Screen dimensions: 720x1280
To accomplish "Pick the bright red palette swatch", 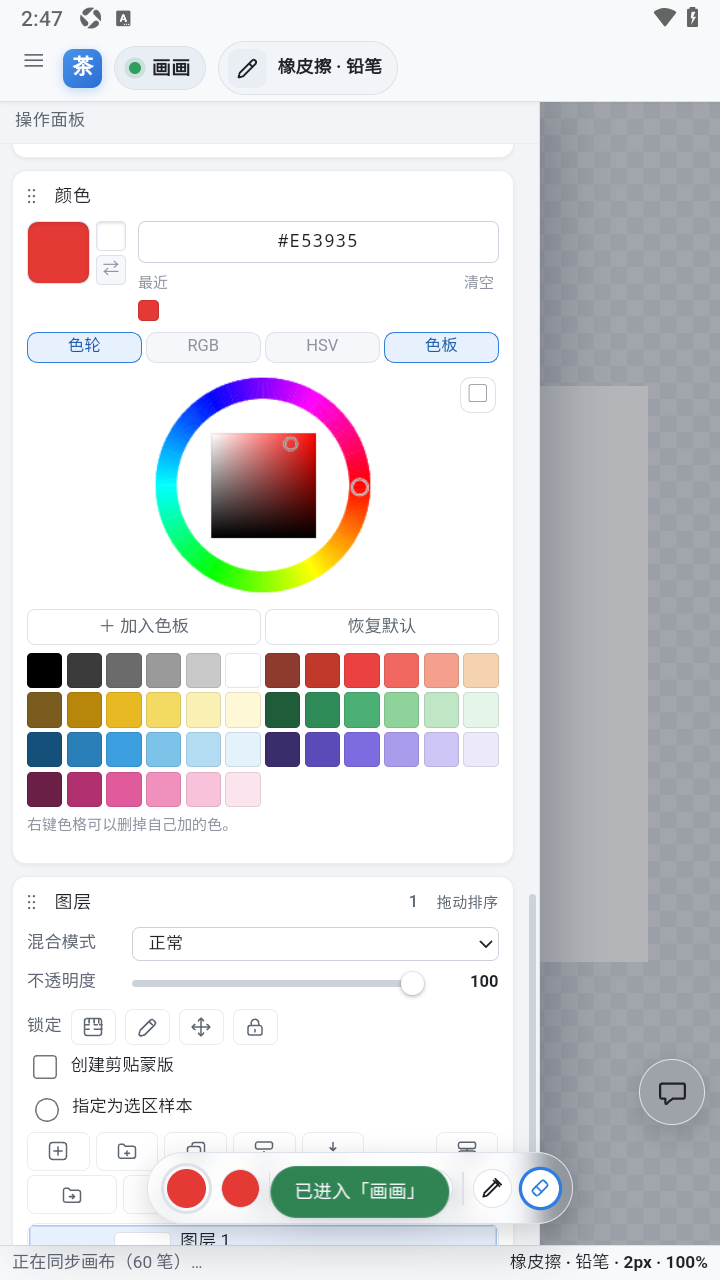I will coord(362,671).
